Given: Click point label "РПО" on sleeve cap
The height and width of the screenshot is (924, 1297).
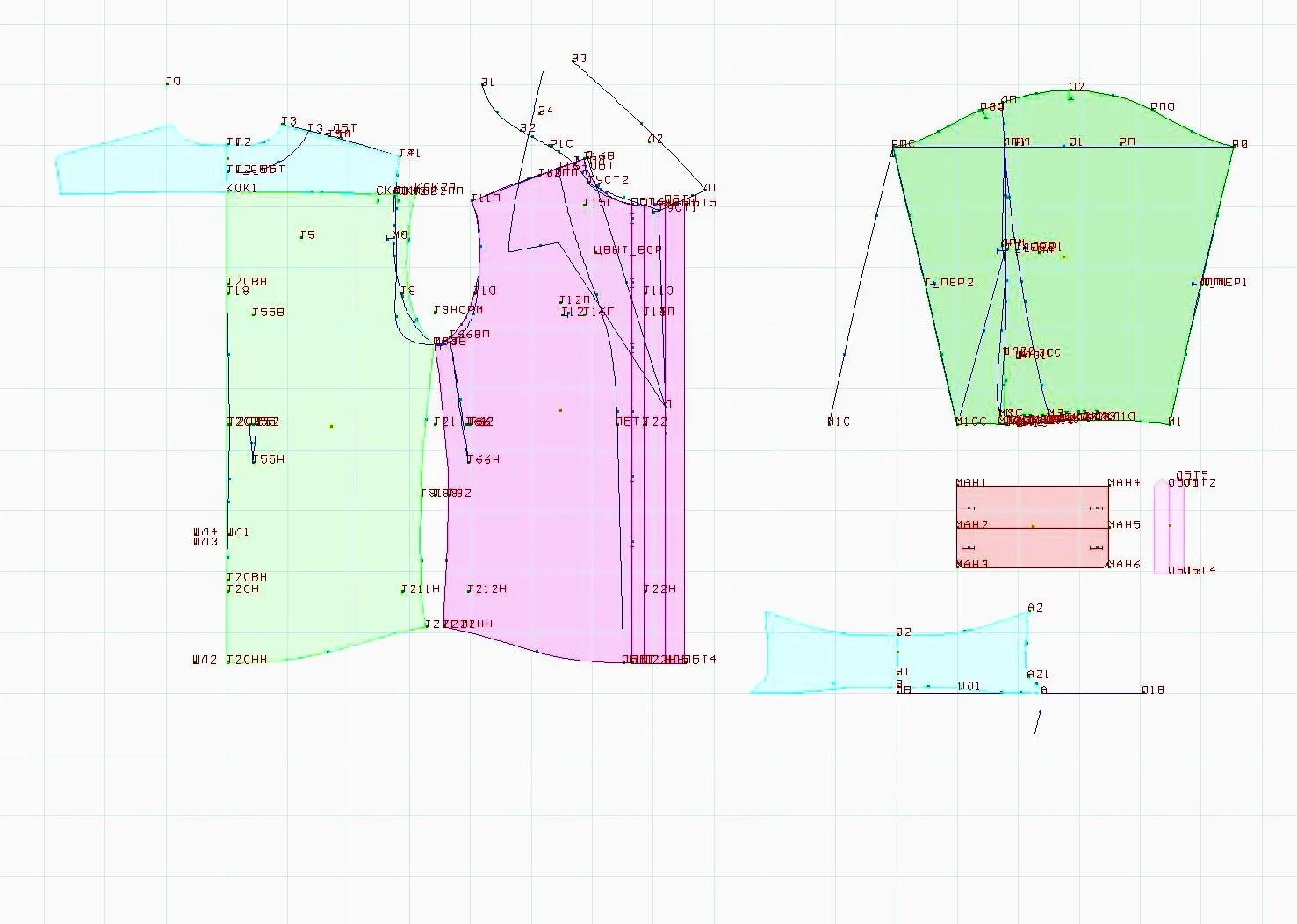Looking at the screenshot, I should (1163, 107).
